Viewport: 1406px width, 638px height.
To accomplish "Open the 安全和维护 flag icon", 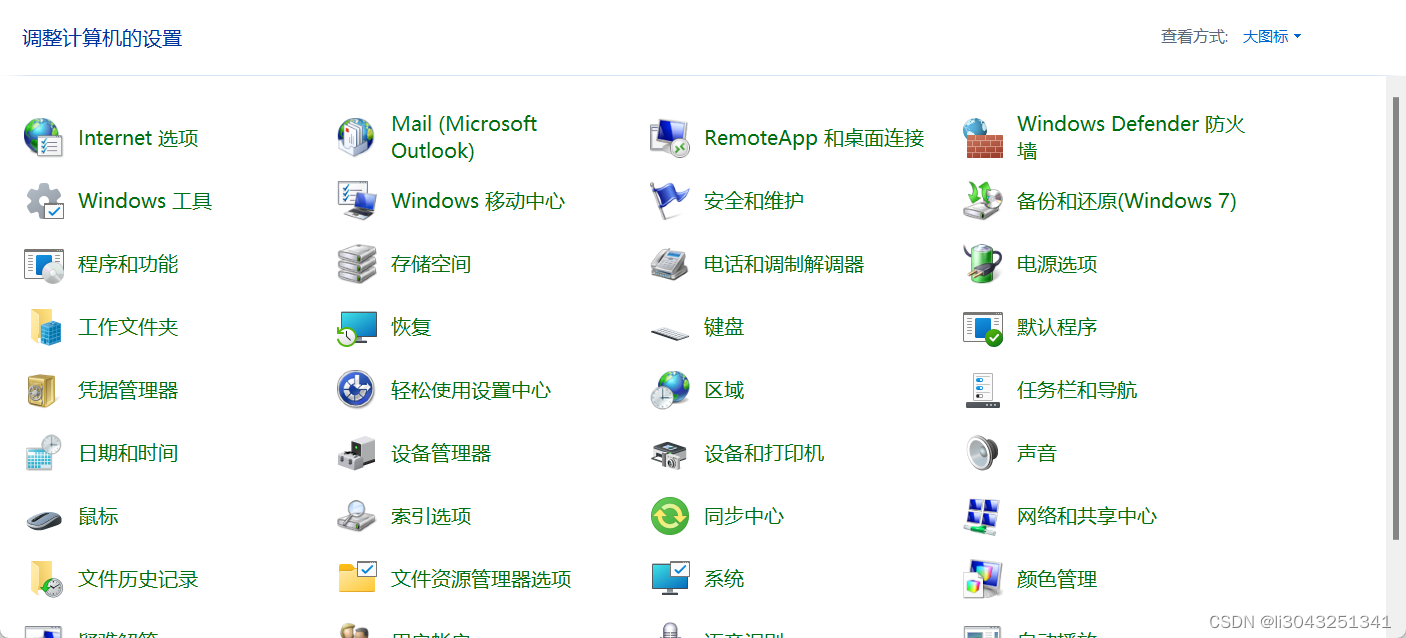I will click(x=669, y=201).
